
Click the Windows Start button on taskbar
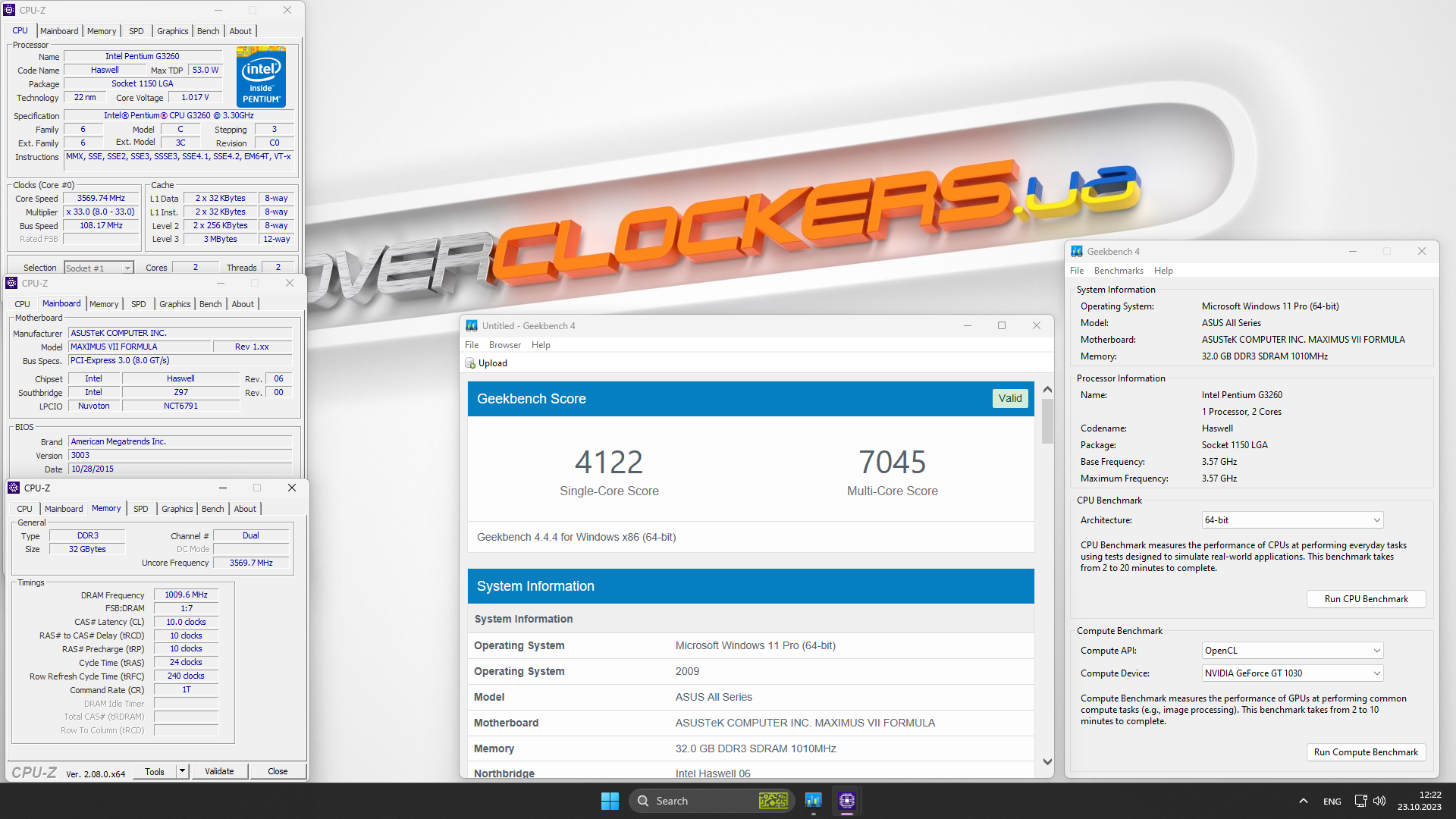click(610, 801)
